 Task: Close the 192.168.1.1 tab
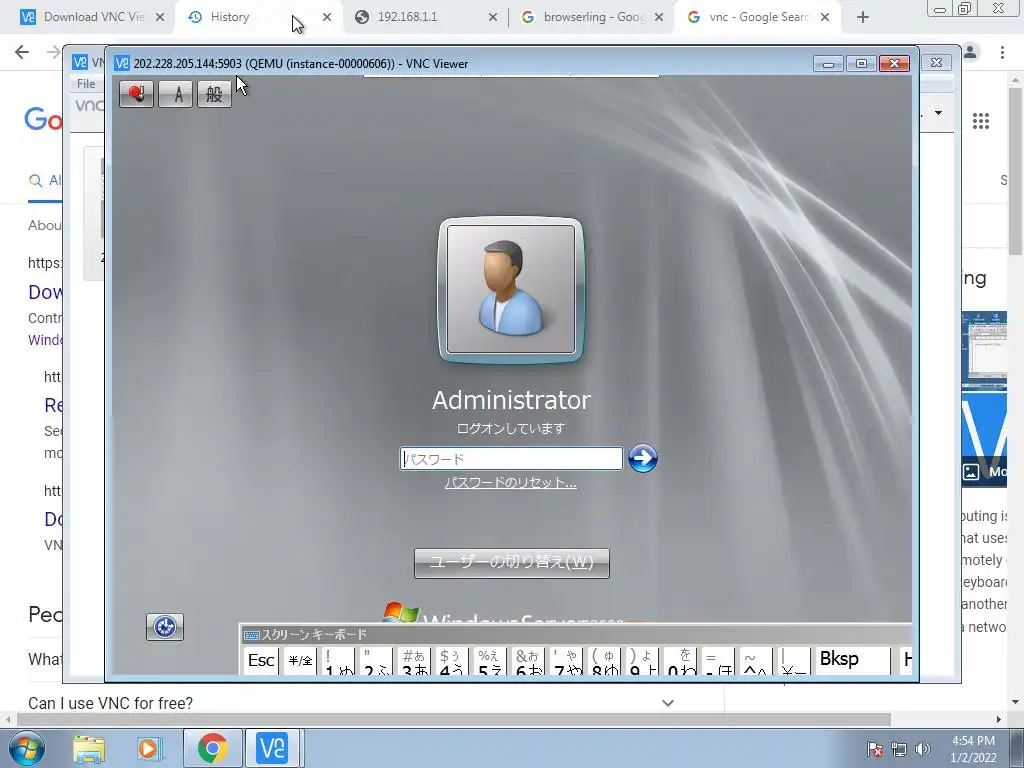tap(492, 18)
